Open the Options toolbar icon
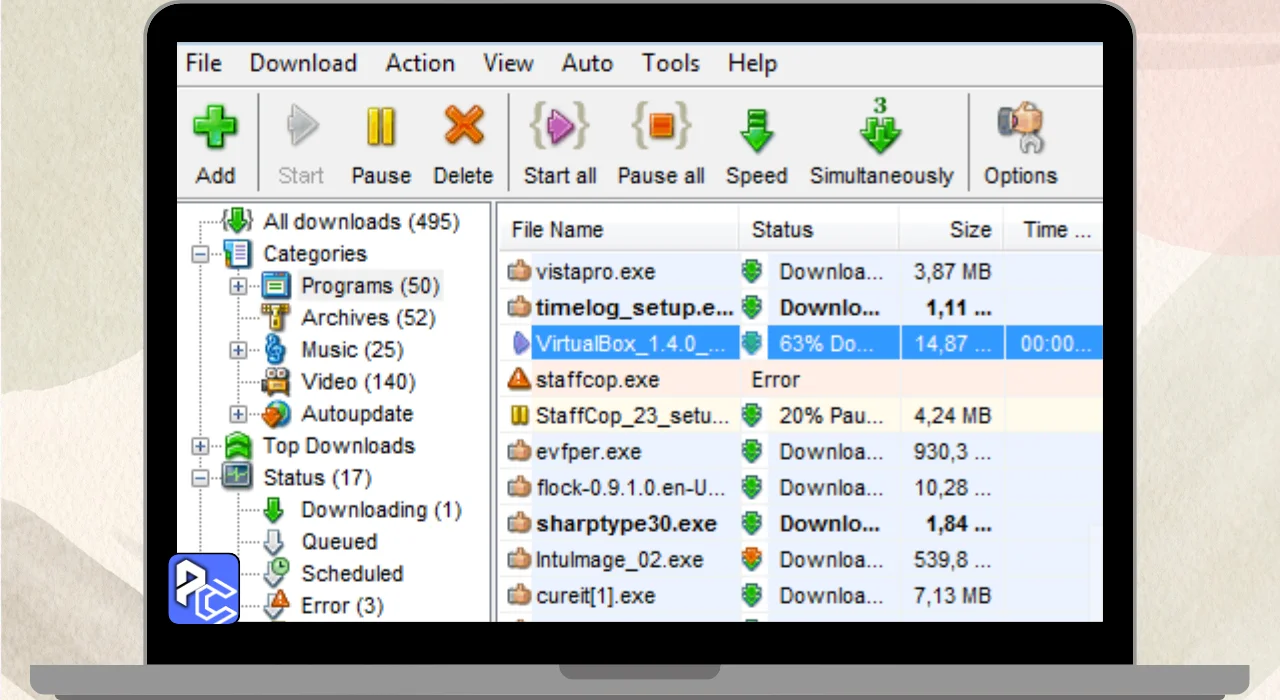The image size is (1280, 700). 1020,128
